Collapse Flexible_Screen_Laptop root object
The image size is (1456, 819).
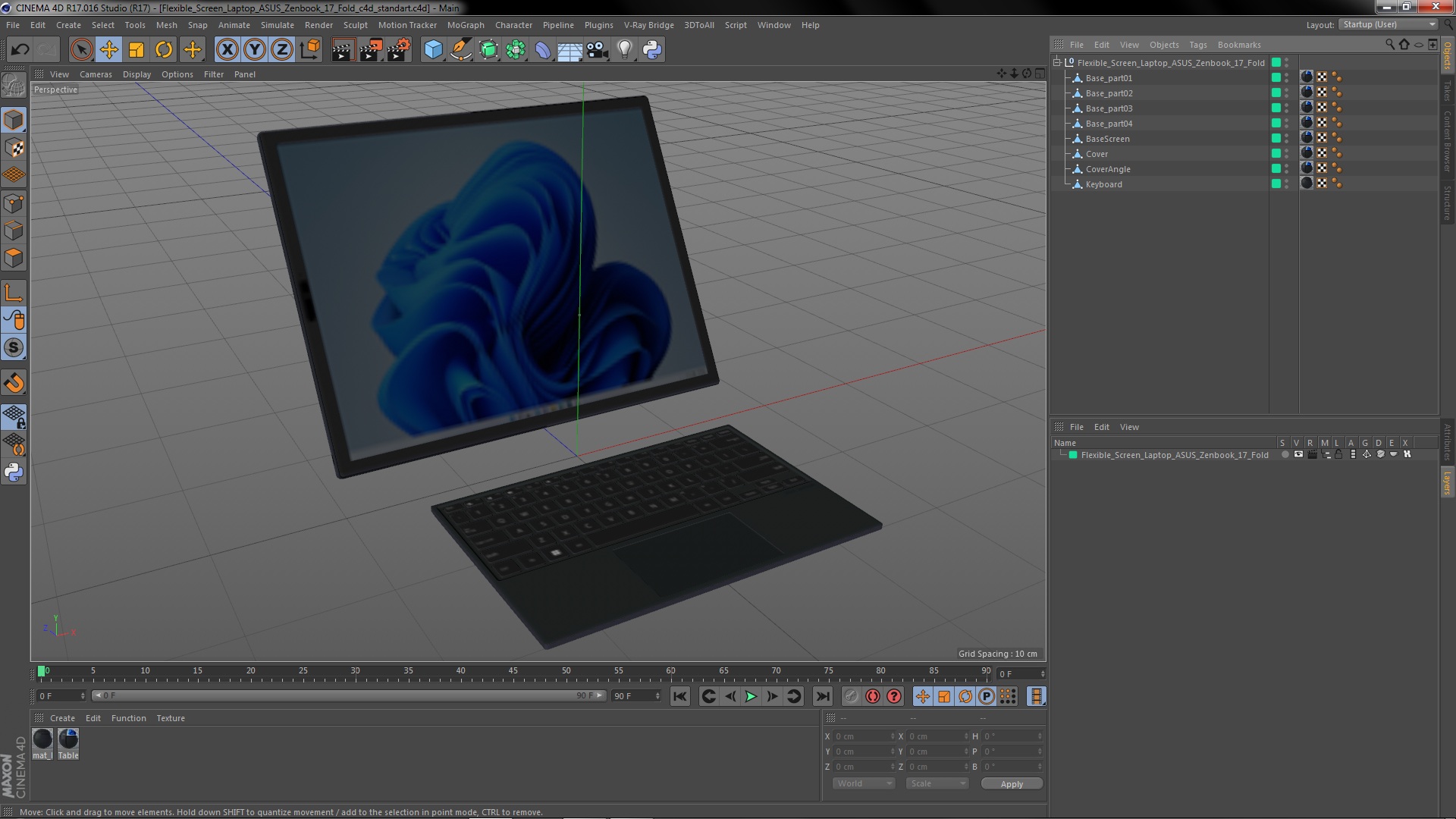coord(1057,63)
